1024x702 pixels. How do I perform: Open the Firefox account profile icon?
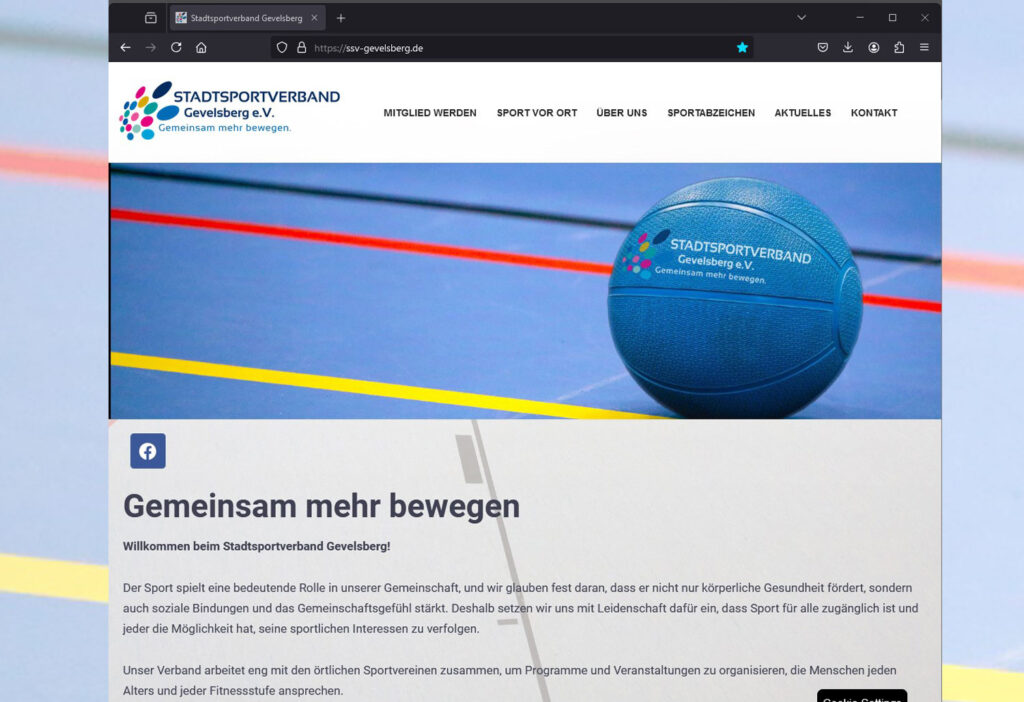[873, 47]
